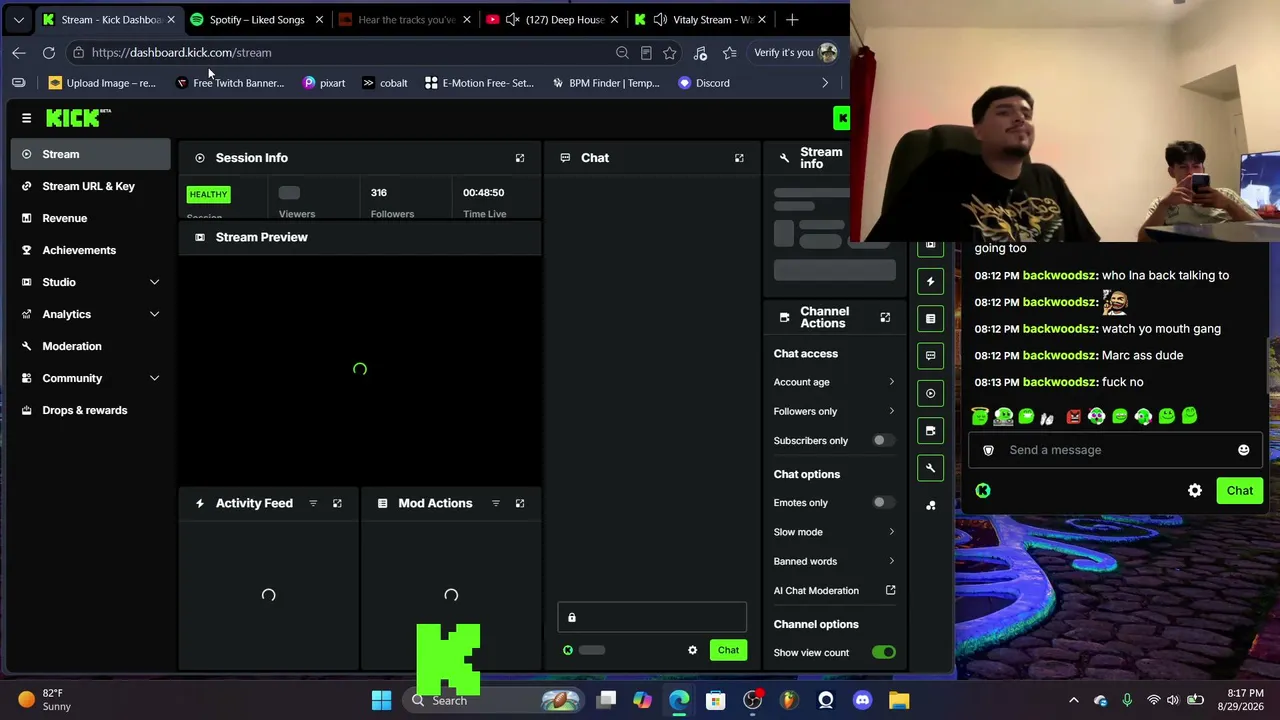Switch to the Vitaly Stream tab
1280x720 pixels.
click(701, 19)
